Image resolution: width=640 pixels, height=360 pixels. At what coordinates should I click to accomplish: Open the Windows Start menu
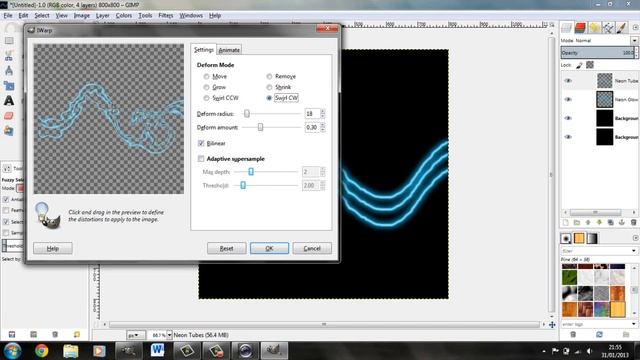click(12, 351)
